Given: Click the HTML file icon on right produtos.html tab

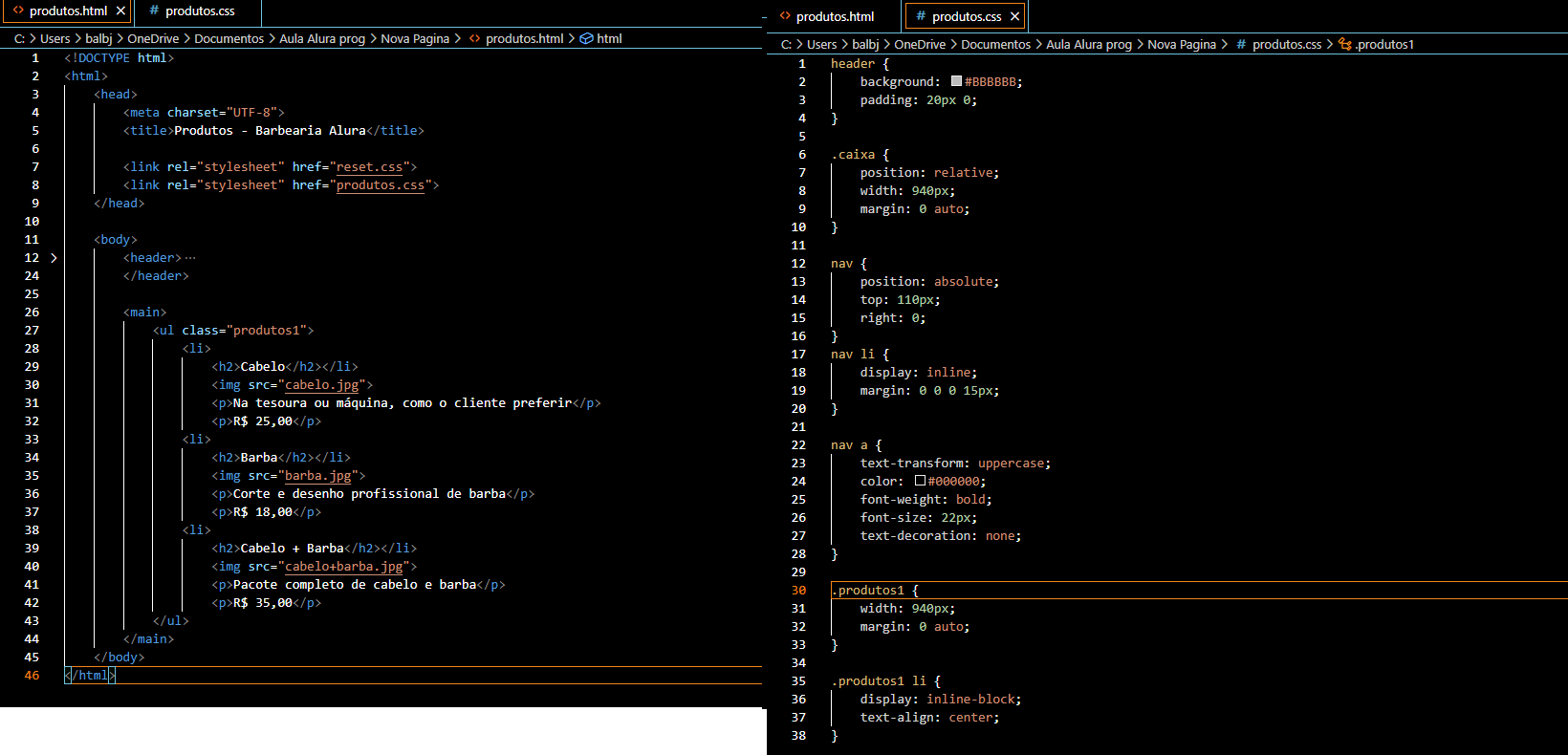Looking at the screenshot, I should [x=785, y=15].
